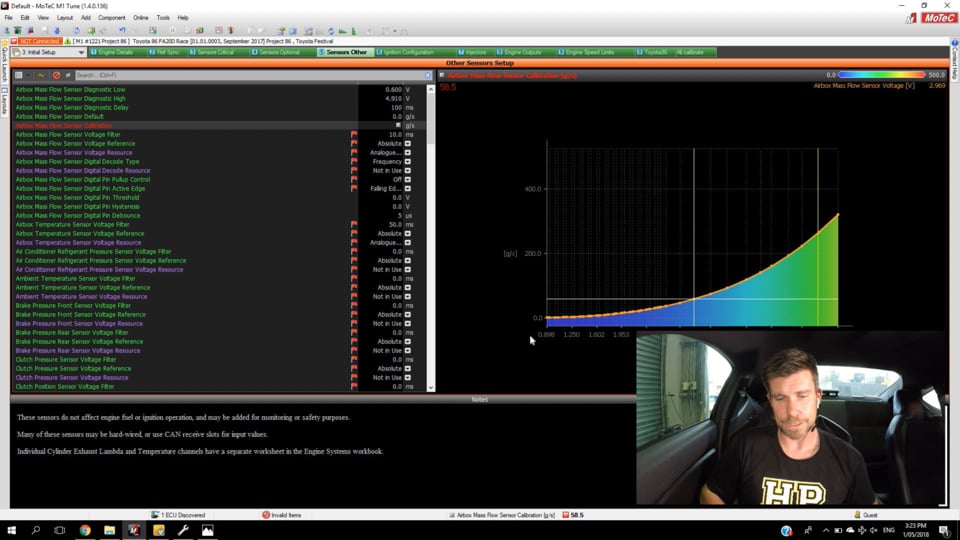Screen dimensions: 960x540
Task: Toggle checkbox left of the calibration graph title
Action: pos(442,75)
